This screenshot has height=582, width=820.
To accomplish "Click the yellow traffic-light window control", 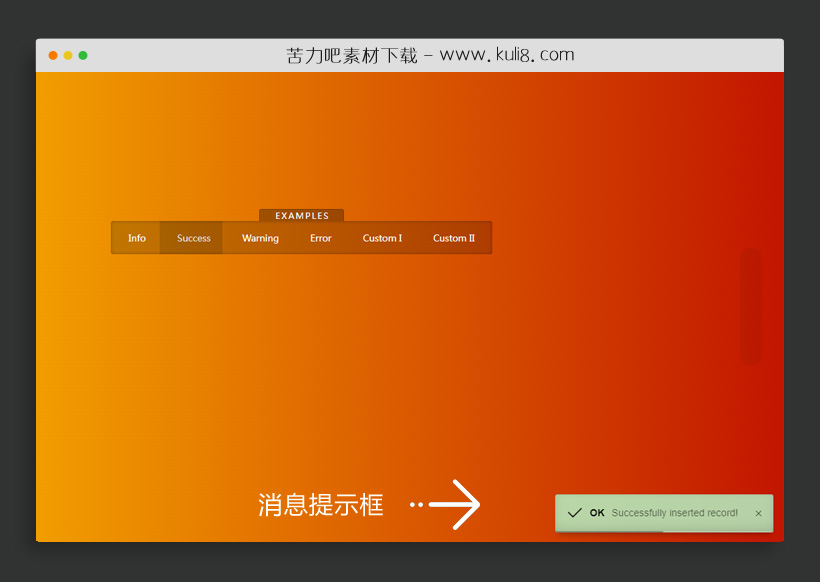I will point(67,57).
